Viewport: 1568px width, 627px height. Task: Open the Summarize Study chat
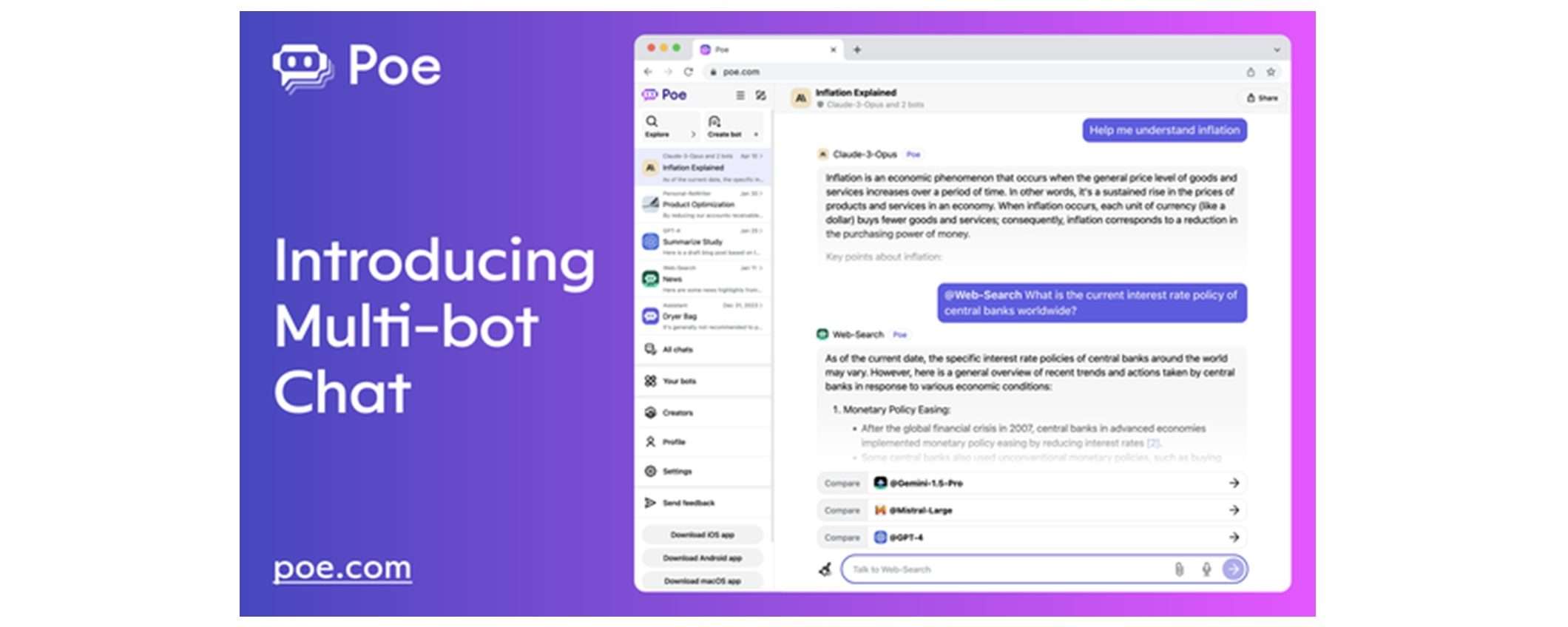[x=703, y=242]
